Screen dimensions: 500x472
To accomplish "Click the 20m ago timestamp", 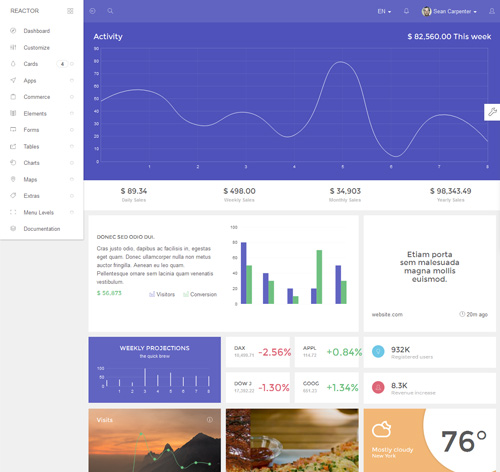I will pyautogui.click(x=473, y=314).
